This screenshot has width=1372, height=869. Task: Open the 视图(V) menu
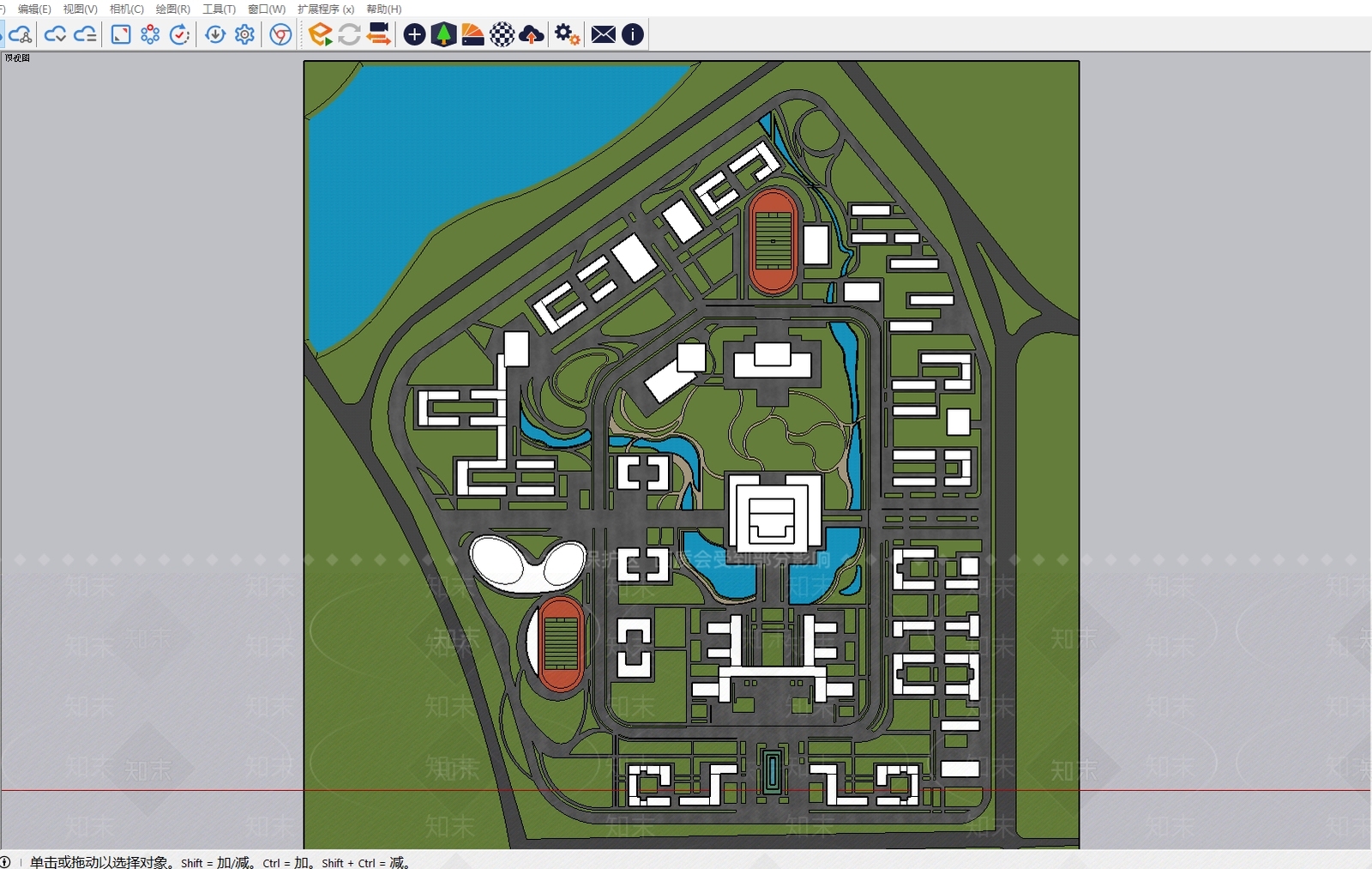(x=80, y=9)
